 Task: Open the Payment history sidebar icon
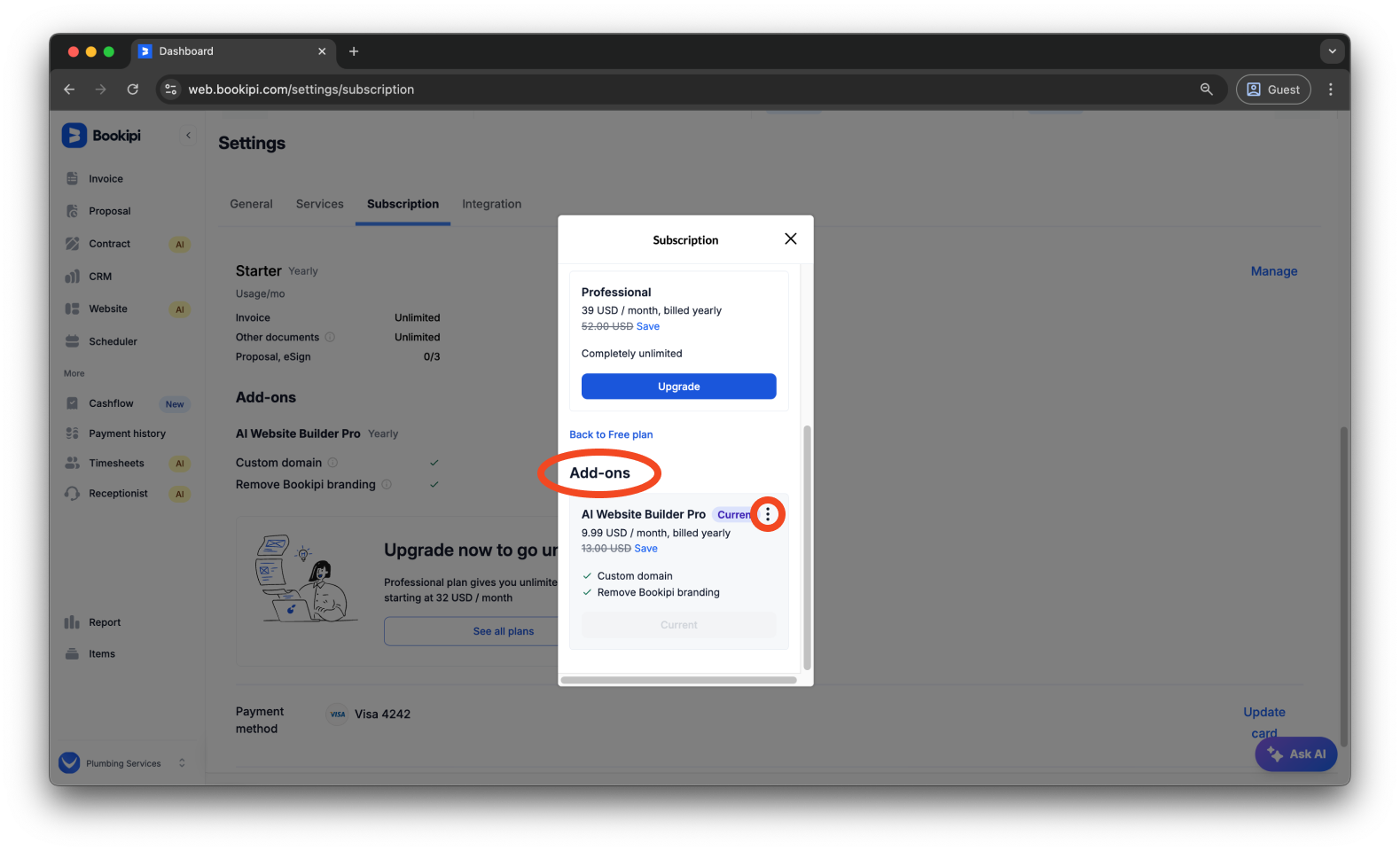click(73, 433)
